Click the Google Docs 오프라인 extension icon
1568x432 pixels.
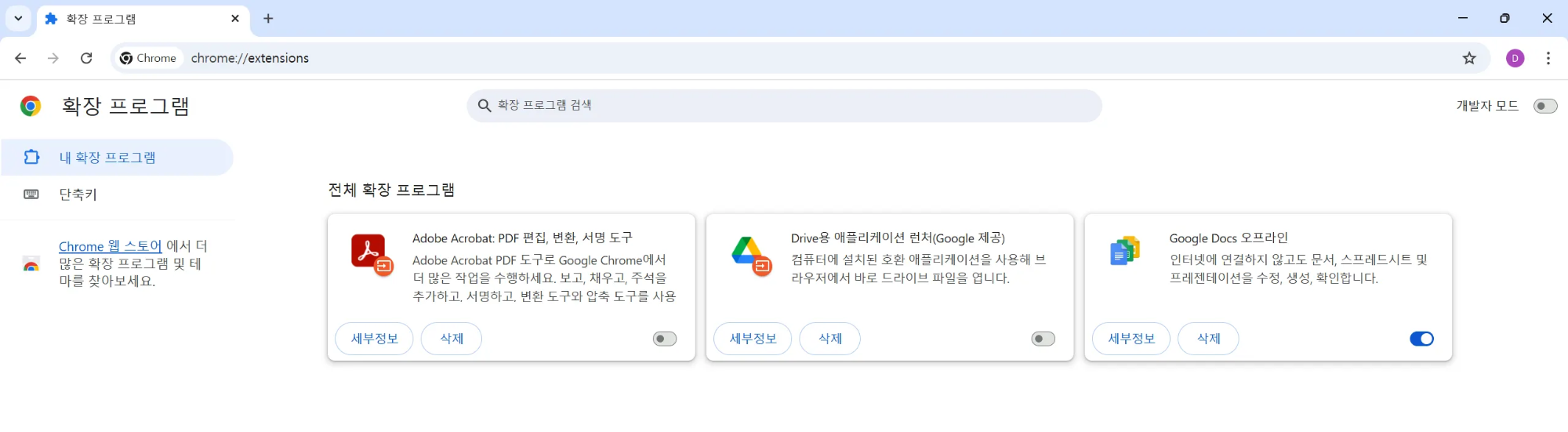pyautogui.click(x=1125, y=251)
